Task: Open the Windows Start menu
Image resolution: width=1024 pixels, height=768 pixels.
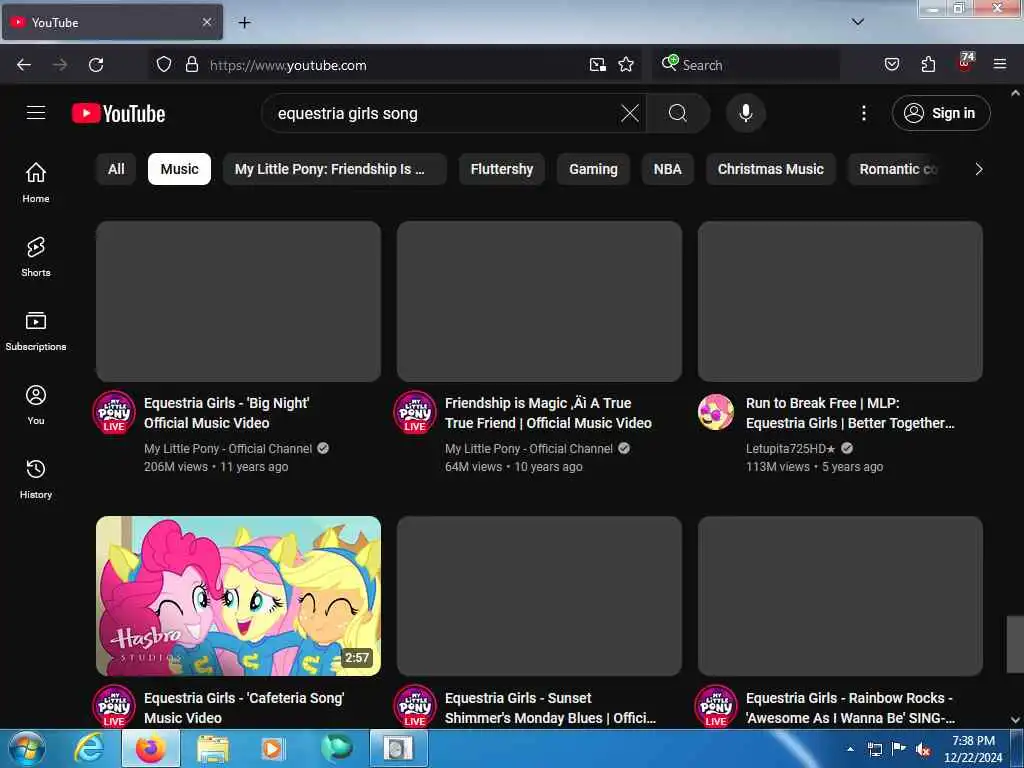Action: tap(27, 749)
